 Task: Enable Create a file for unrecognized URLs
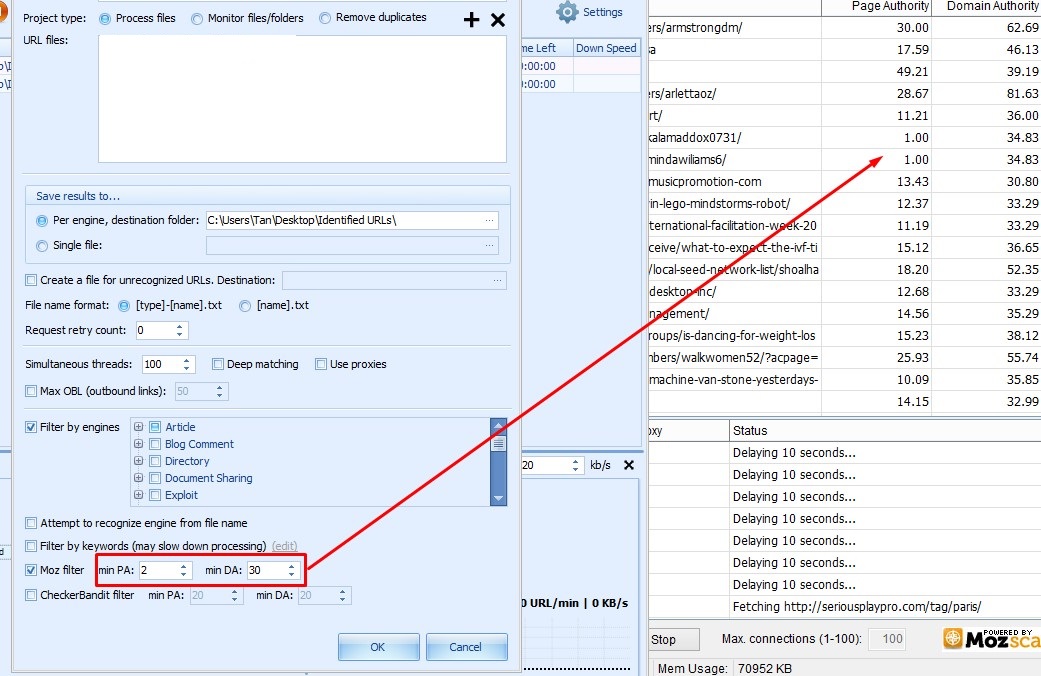point(31,280)
